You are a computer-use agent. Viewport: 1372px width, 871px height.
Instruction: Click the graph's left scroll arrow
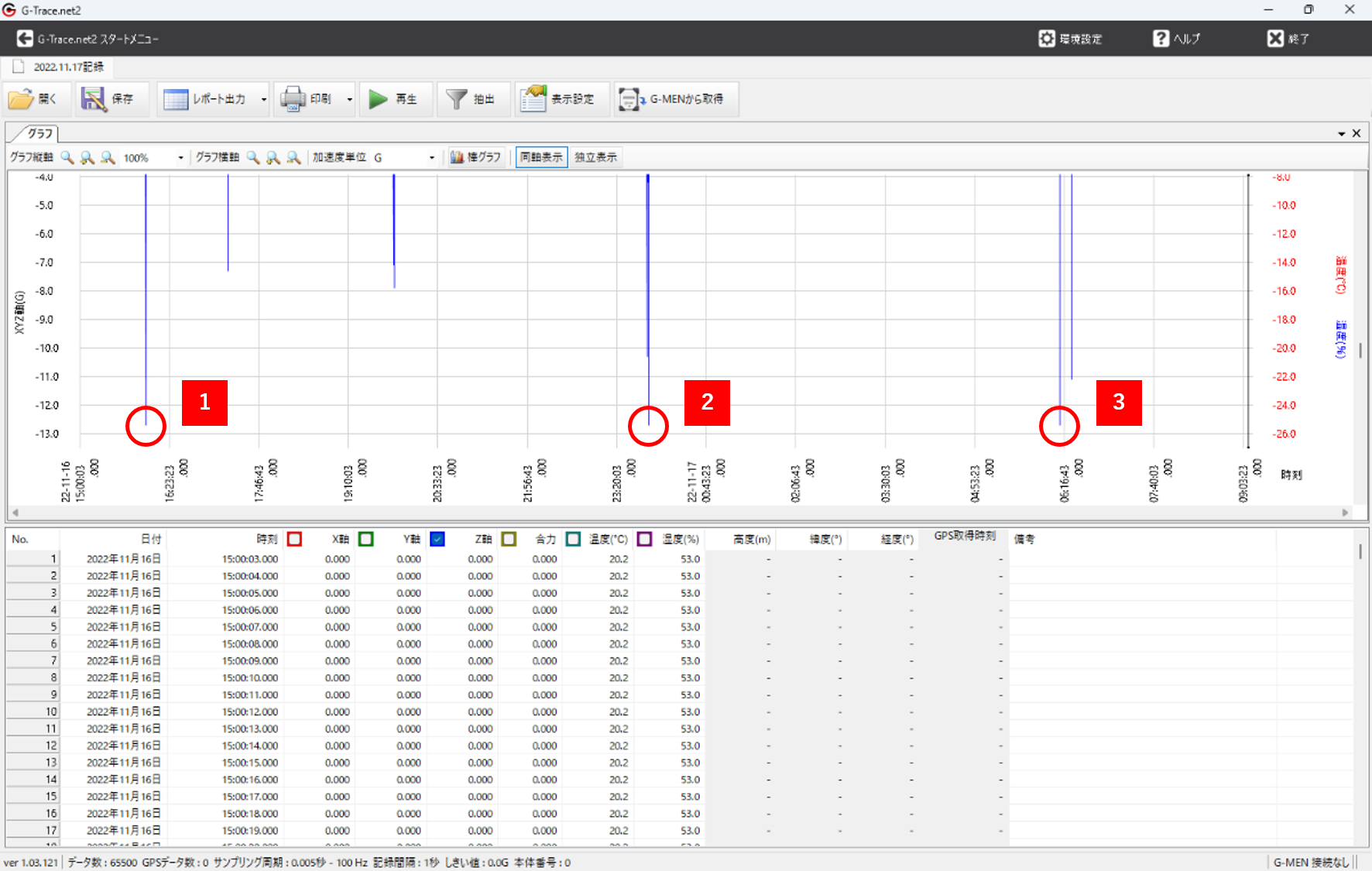tap(15, 513)
